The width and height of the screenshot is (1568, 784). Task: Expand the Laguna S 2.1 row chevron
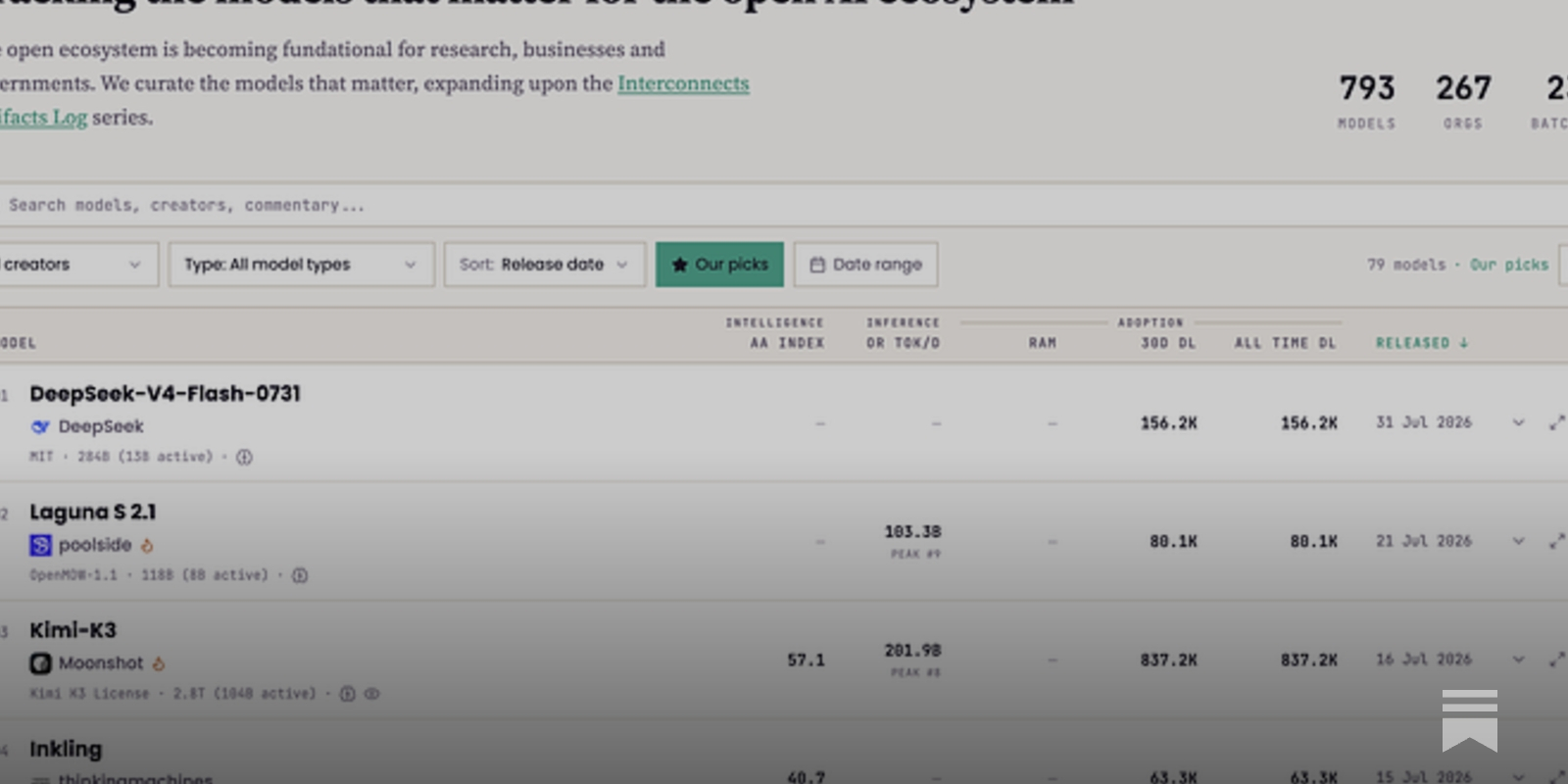(x=1518, y=541)
